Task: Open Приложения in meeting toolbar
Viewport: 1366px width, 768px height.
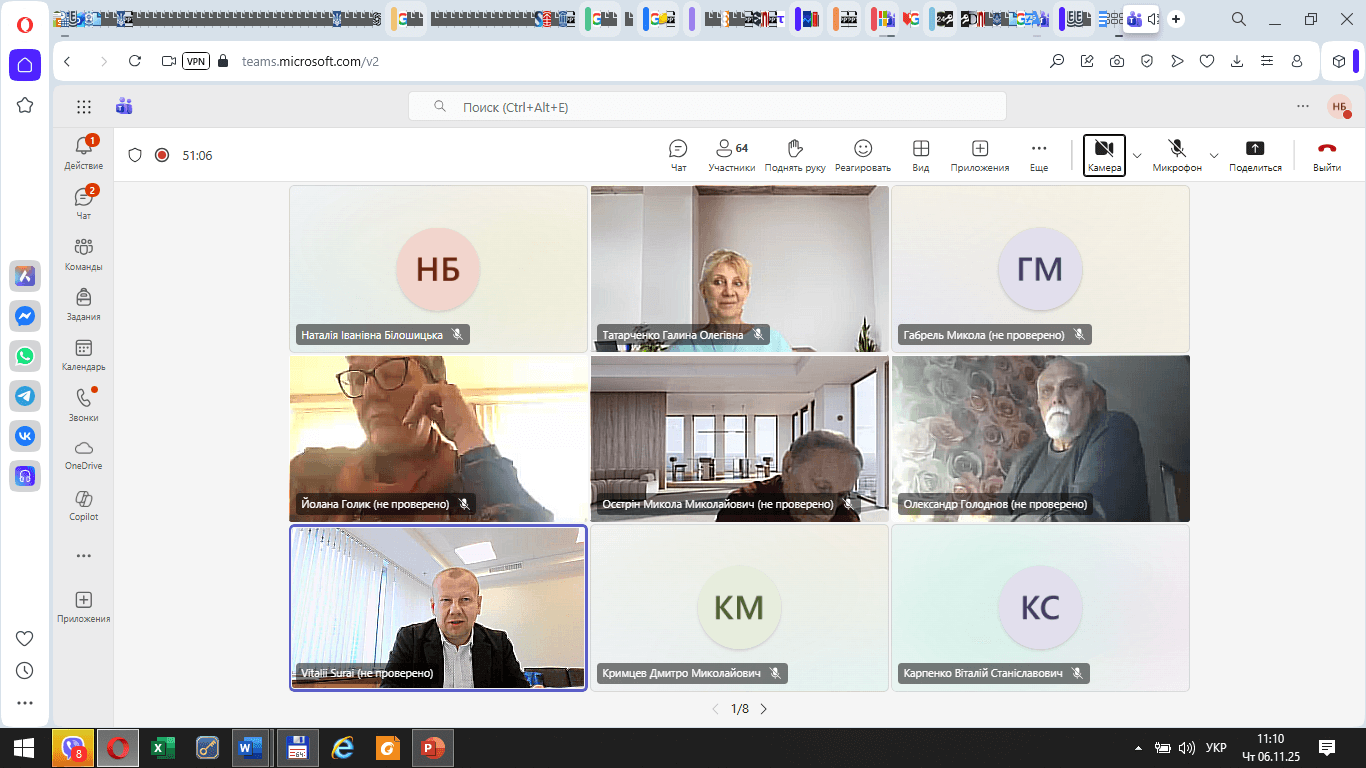Action: pyautogui.click(x=980, y=155)
